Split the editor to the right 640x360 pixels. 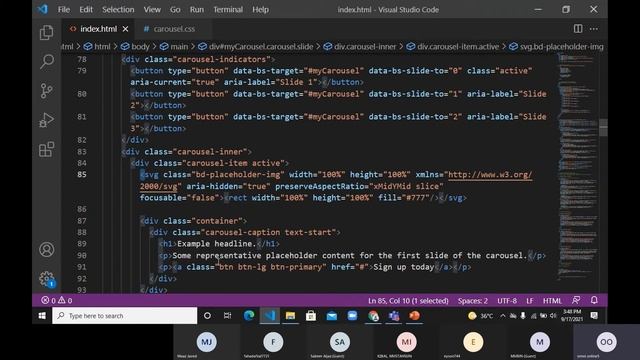pyautogui.click(x=578, y=29)
